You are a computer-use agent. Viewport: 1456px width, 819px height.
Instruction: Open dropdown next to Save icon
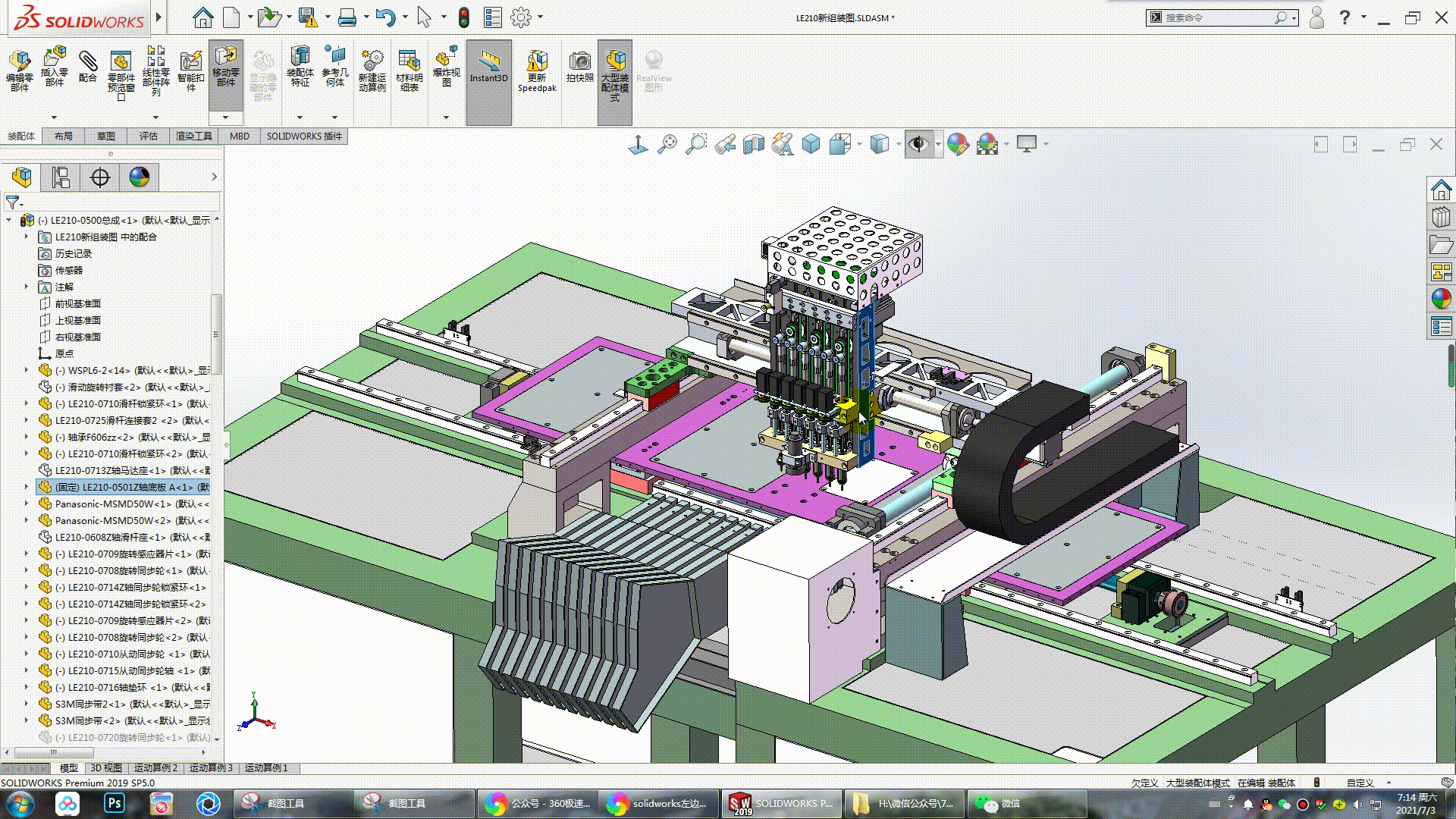pyautogui.click(x=328, y=17)
